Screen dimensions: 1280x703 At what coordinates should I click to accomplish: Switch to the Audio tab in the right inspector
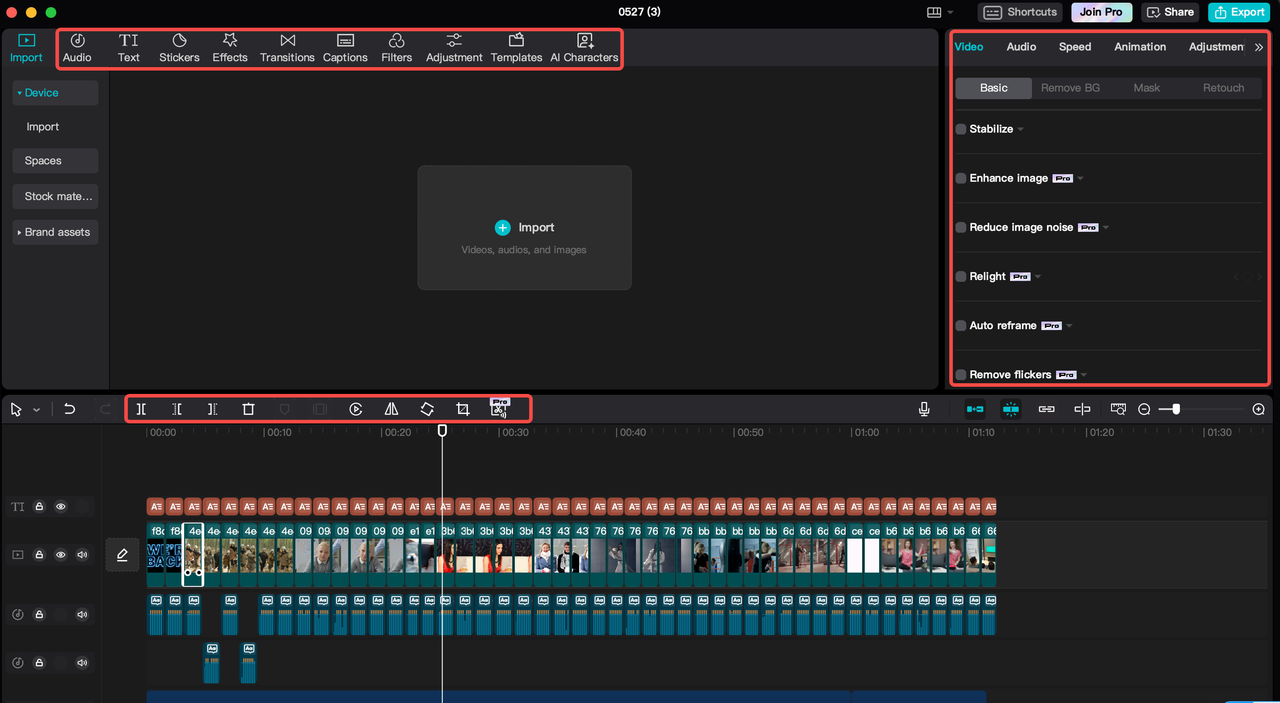(x=1021, y=47)
